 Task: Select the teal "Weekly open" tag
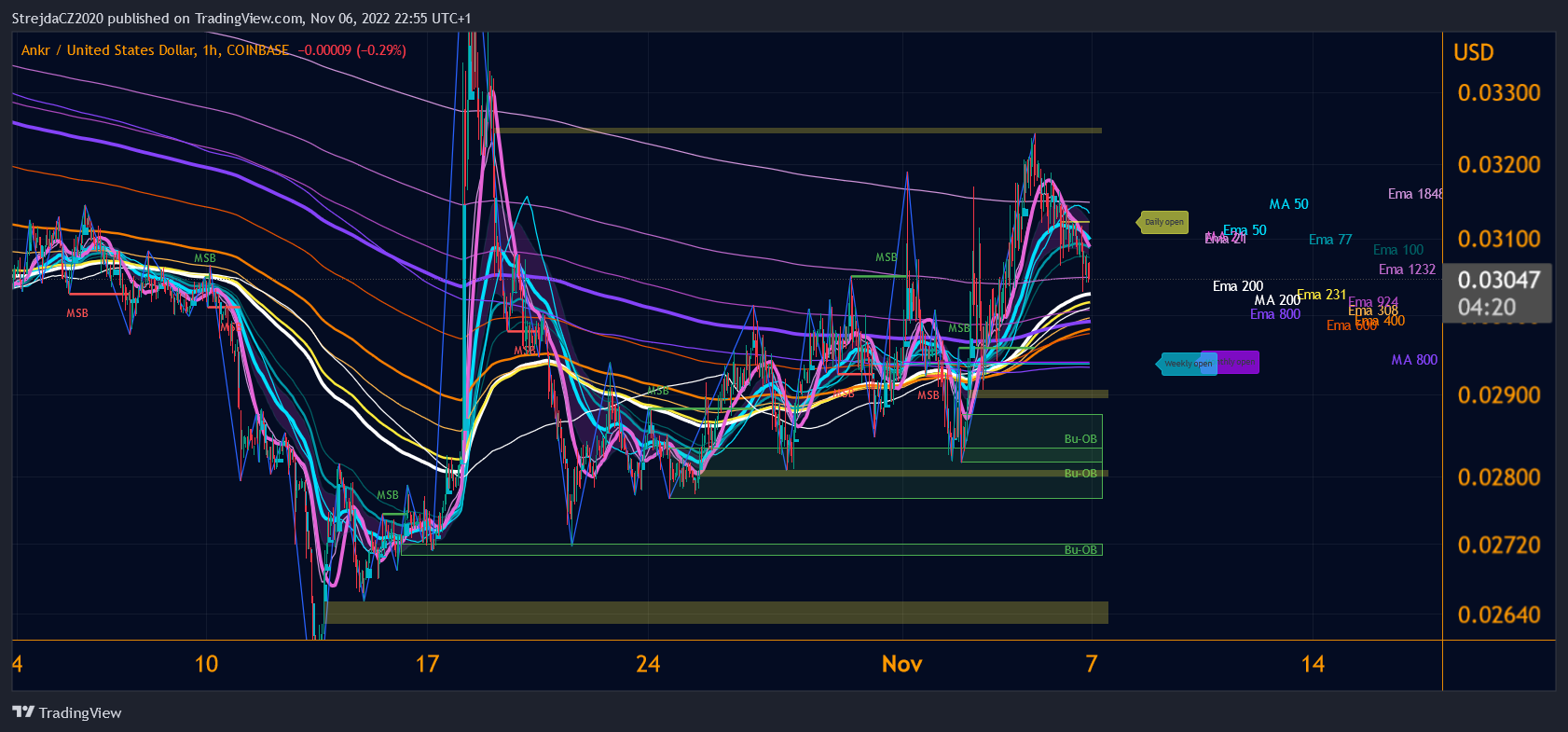[1186, 364]
